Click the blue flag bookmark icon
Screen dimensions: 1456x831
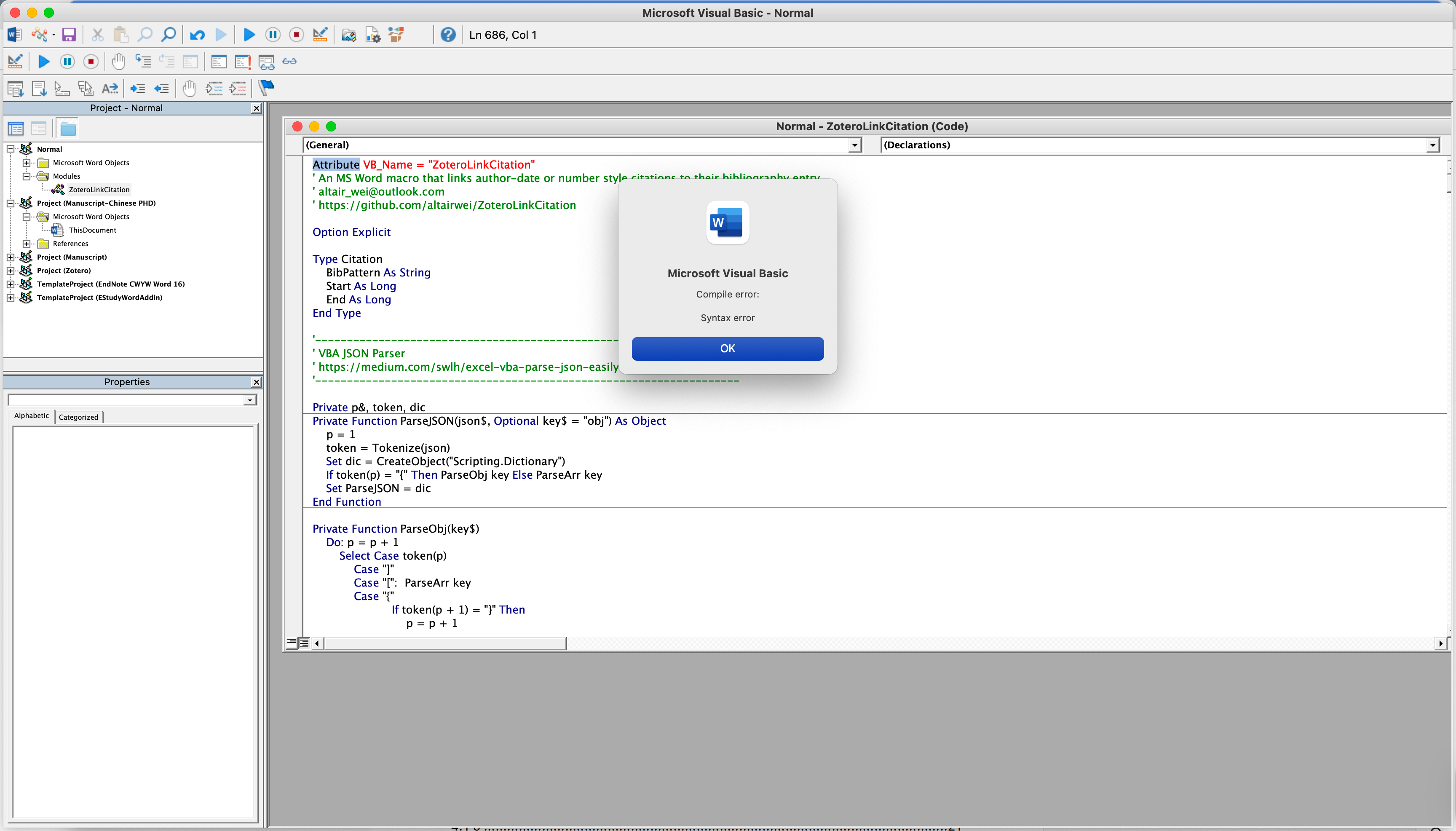click(266, 88)
